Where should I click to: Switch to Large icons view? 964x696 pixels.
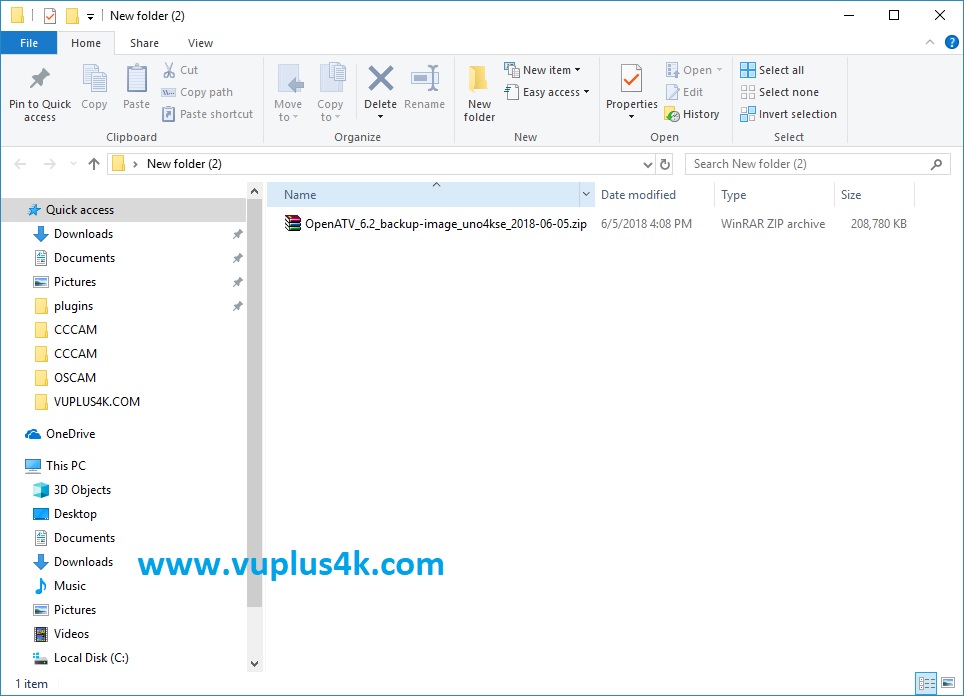tap(948, 683)
